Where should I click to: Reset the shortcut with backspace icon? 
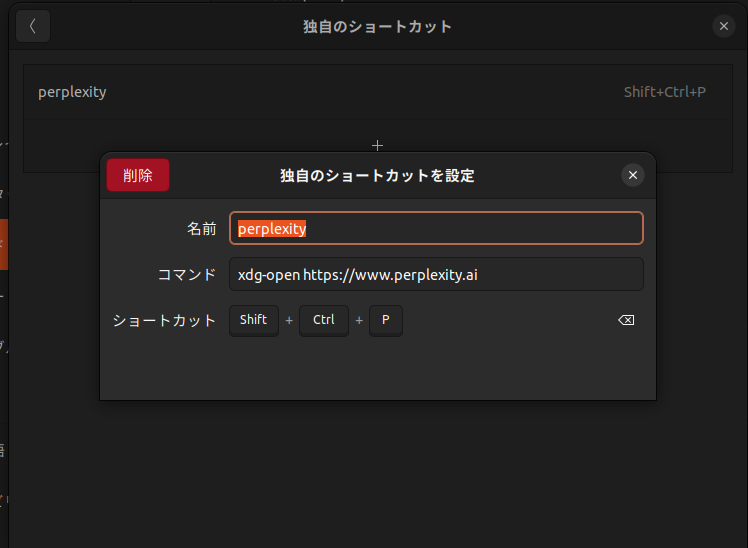[626, 320]
